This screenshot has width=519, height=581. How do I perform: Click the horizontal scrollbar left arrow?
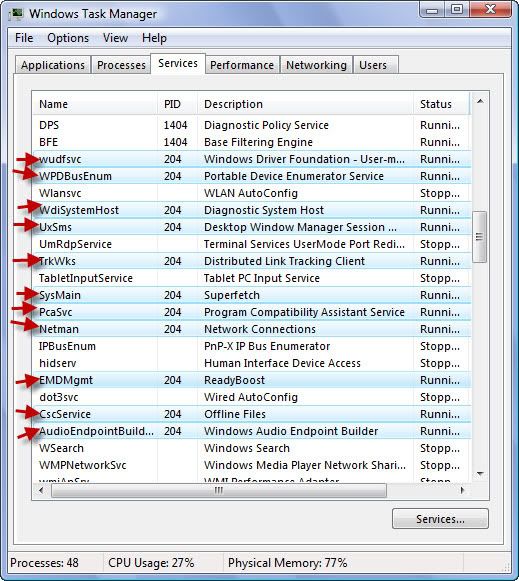(41, 490)
